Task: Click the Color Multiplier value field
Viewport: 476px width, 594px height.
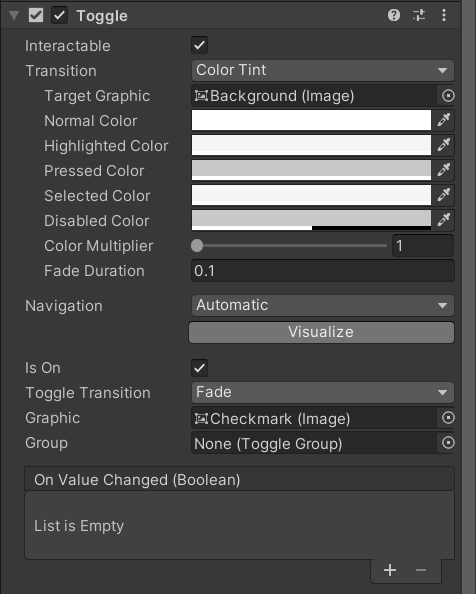Action: (423, 246)
